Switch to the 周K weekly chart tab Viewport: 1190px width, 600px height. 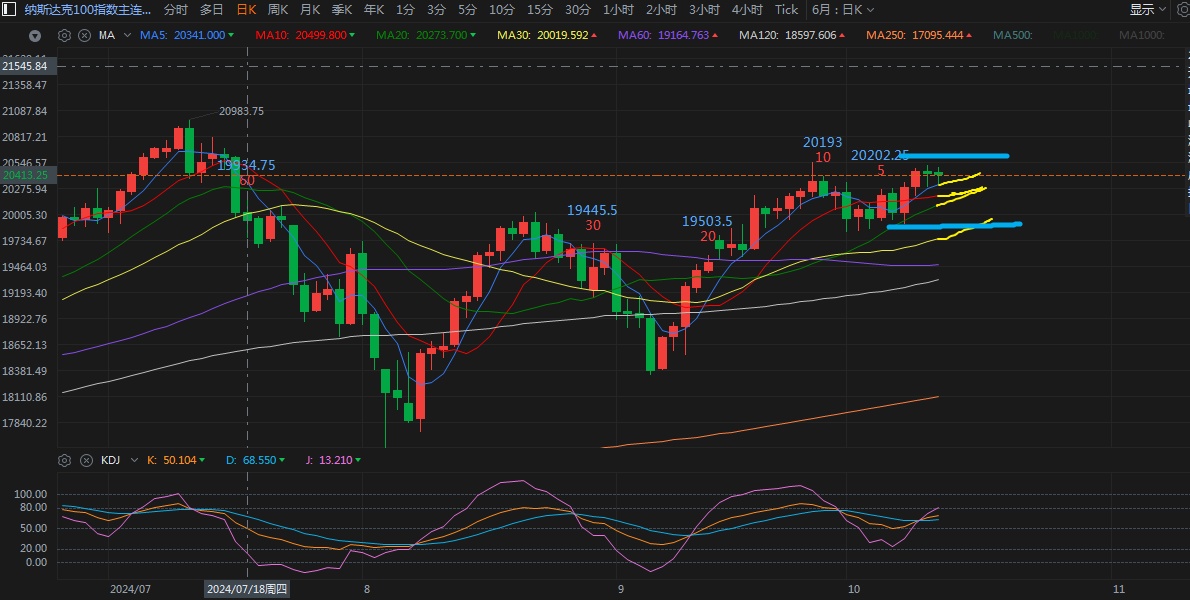(x=278, y=10)
